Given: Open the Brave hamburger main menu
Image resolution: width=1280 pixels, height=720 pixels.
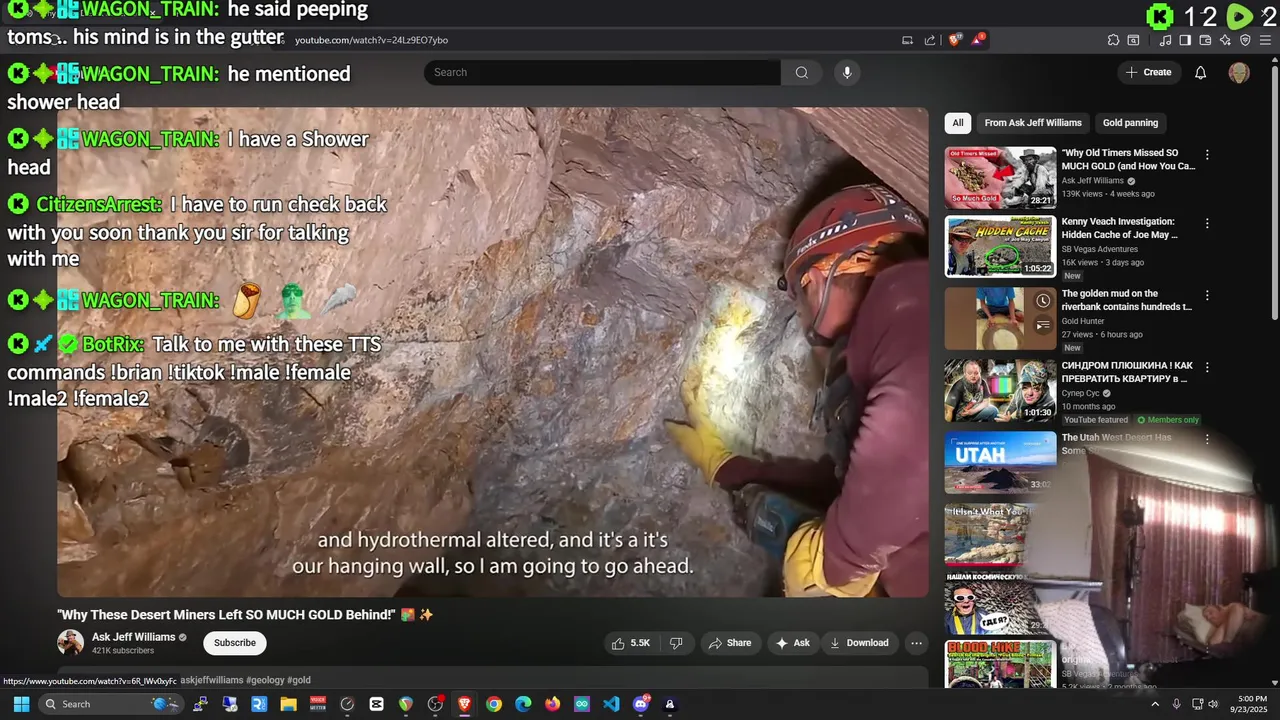Looking at the screenshot, I should point(1265,40).
